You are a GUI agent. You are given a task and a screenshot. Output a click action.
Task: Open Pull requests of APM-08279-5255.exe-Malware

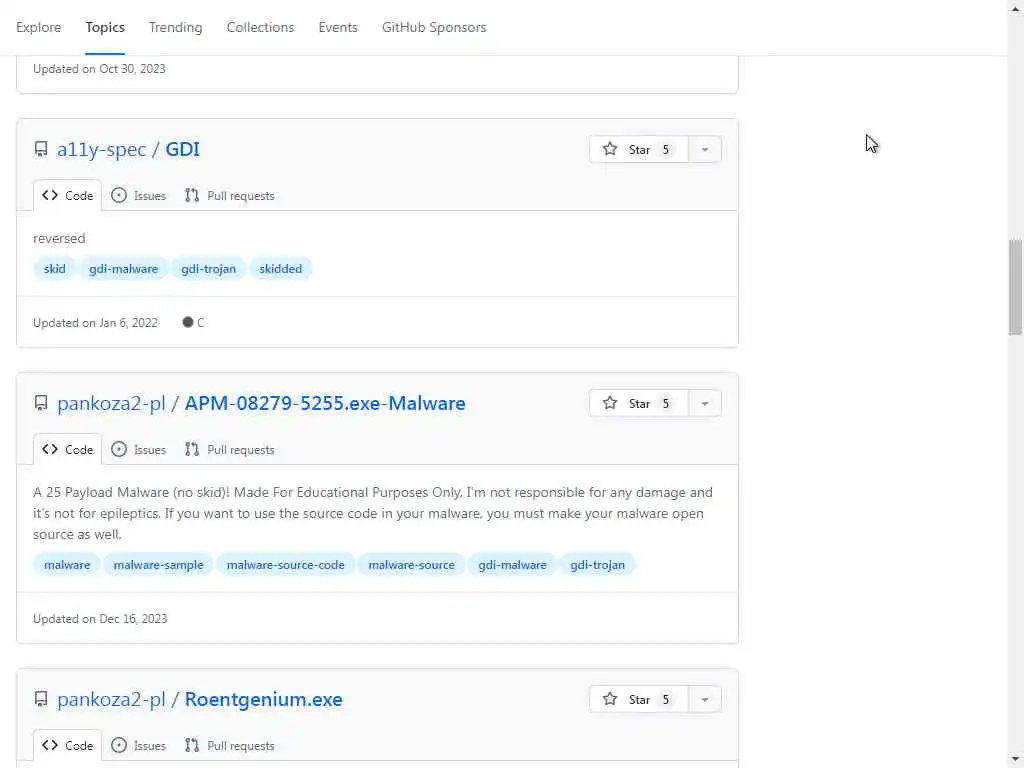click(x=229, y=450)
